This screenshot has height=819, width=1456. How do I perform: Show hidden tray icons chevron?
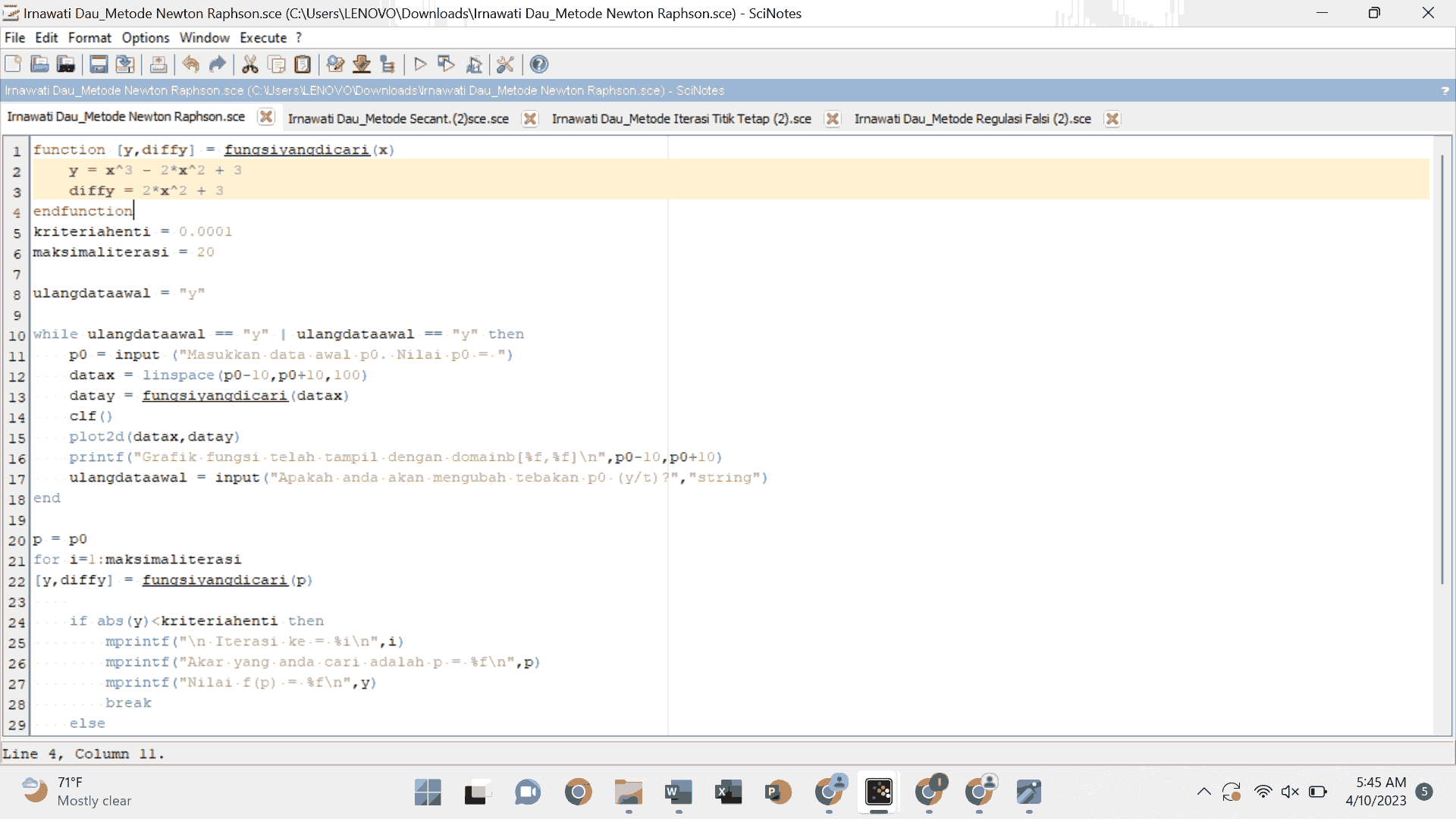1203,792
